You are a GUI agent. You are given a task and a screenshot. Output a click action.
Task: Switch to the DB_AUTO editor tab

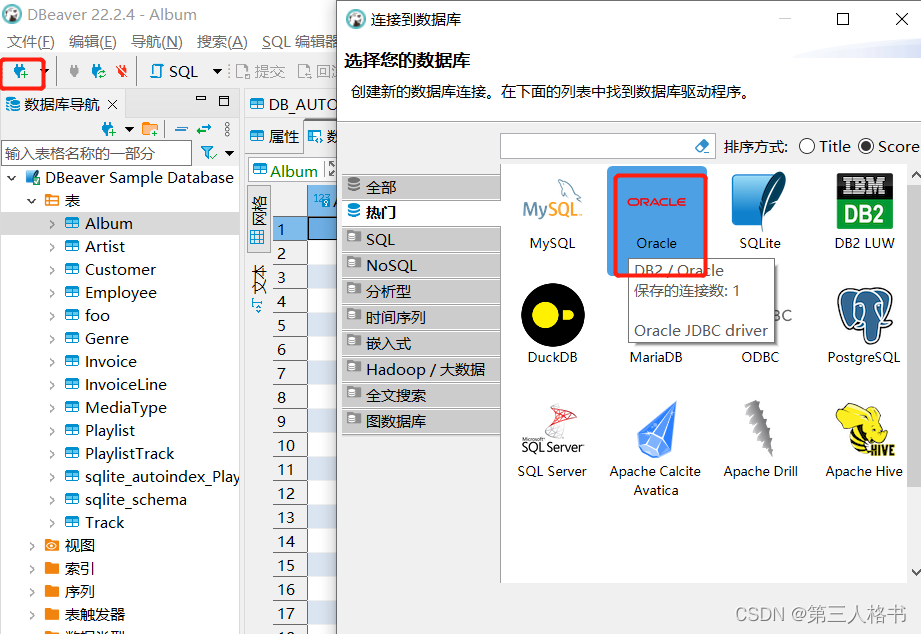[x=292, y=105]
